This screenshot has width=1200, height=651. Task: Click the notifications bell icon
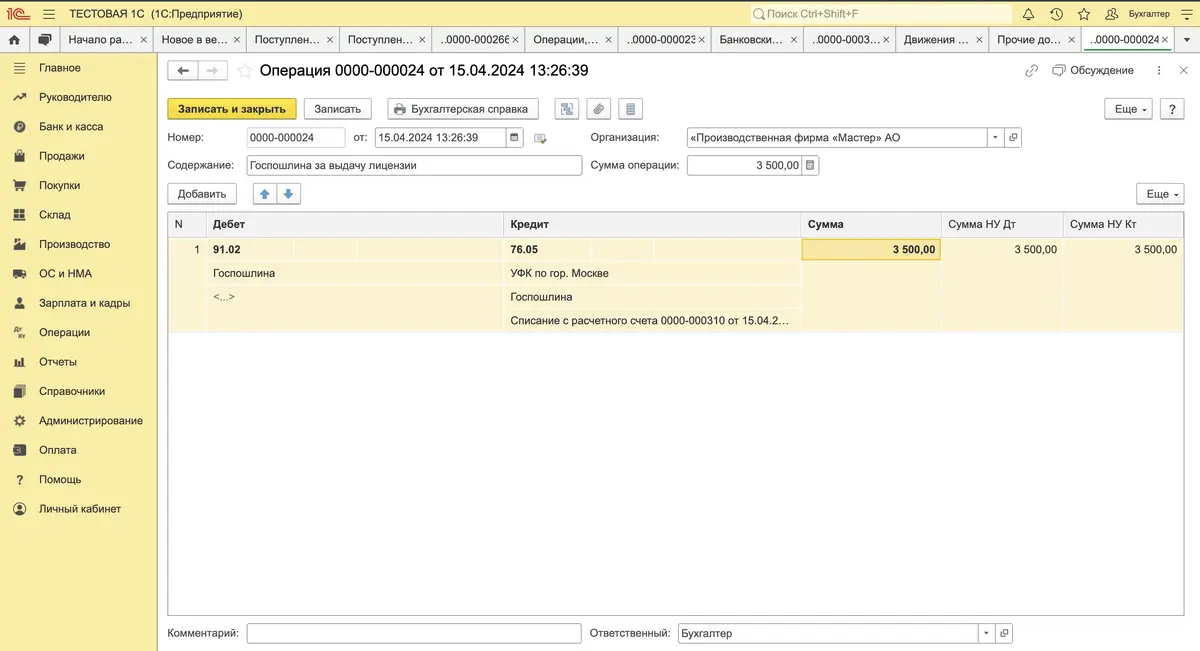coord(1028,14)
